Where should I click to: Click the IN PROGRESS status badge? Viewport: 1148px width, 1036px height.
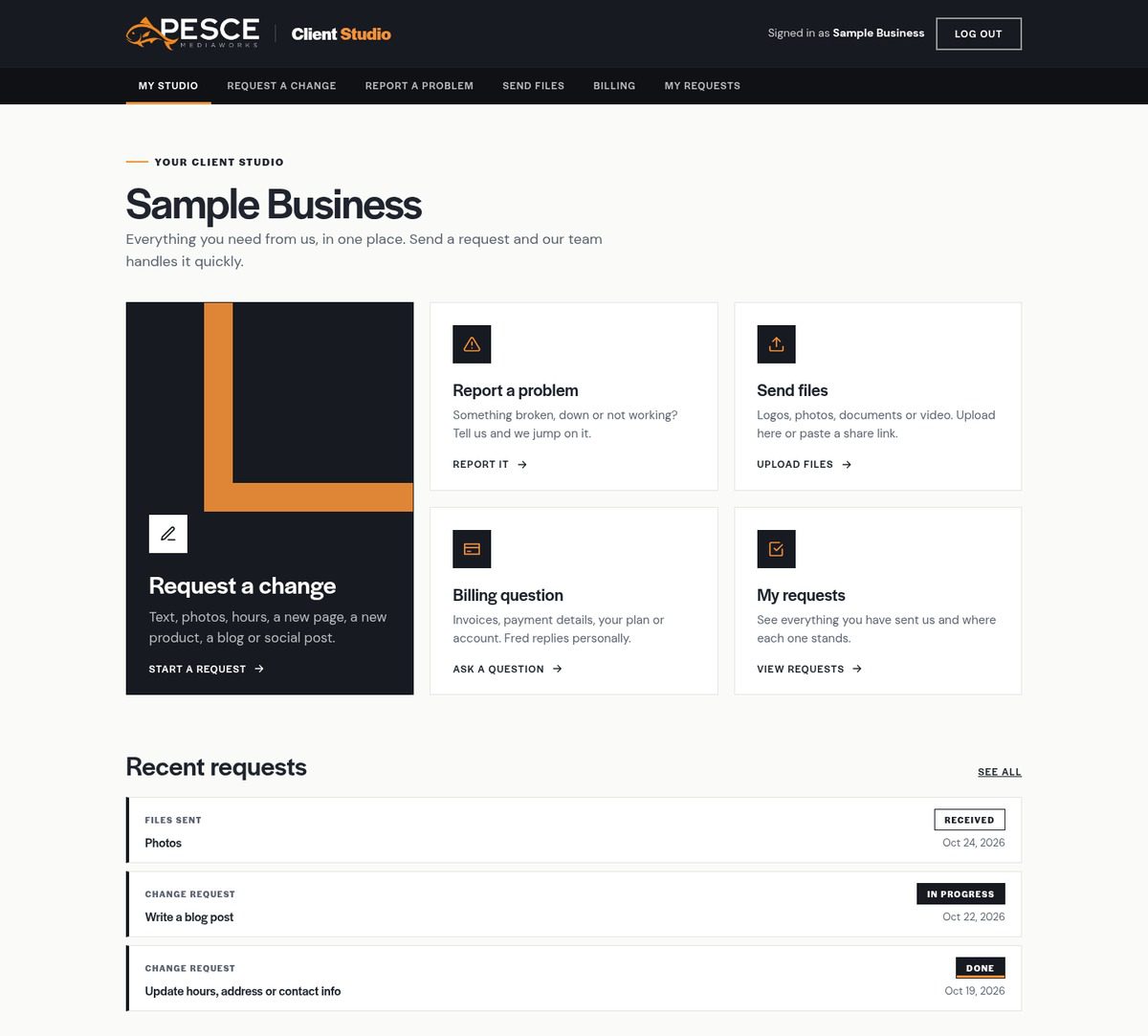coord(960,893)
